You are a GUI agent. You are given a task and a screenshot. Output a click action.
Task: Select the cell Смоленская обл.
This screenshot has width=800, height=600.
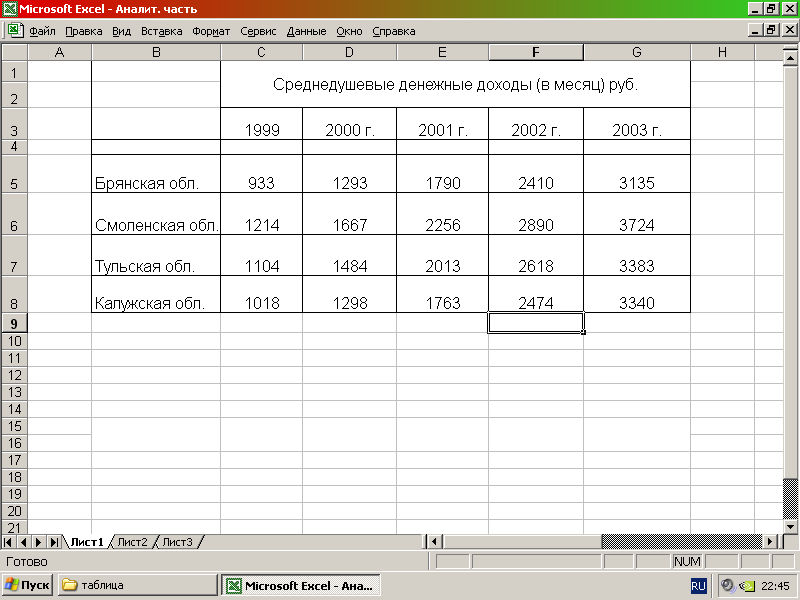tap(156, 214)
